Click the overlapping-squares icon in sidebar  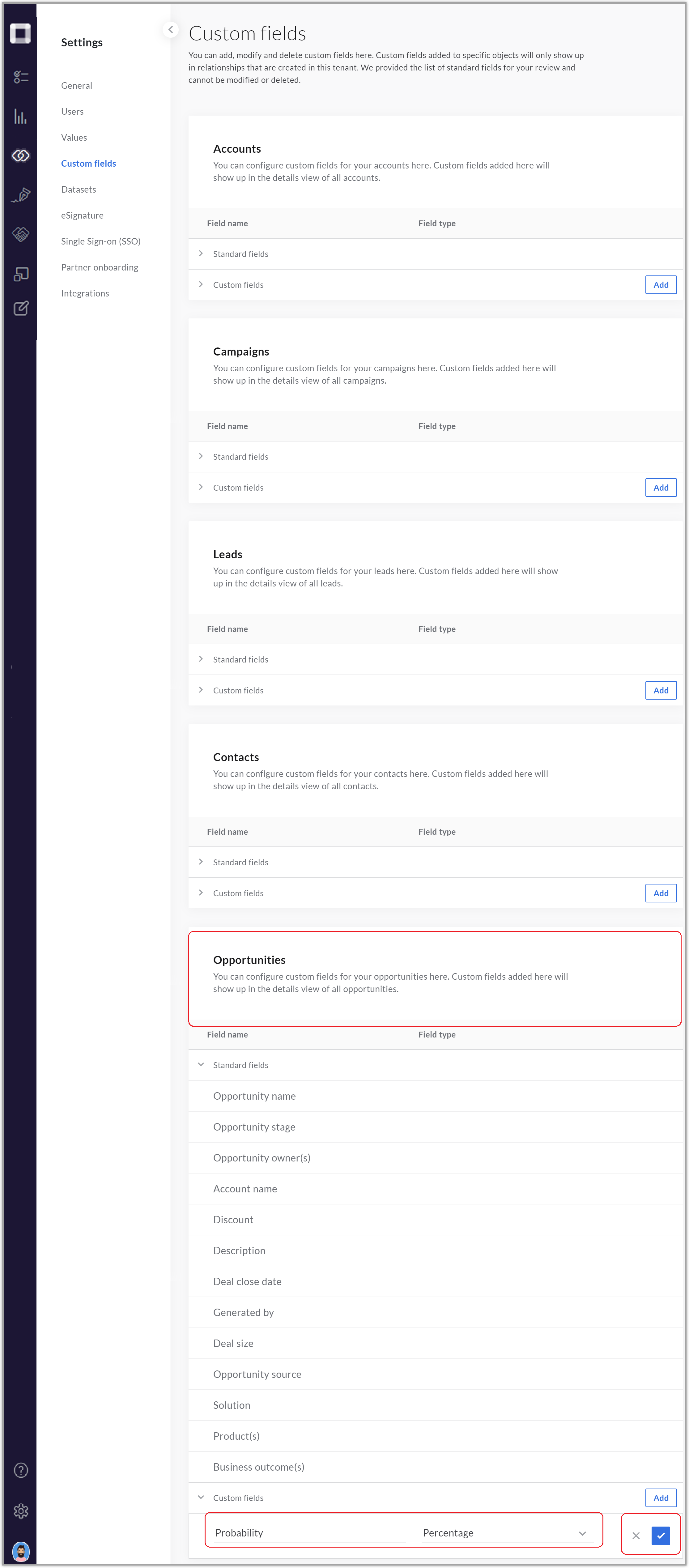tap(21, 274)
